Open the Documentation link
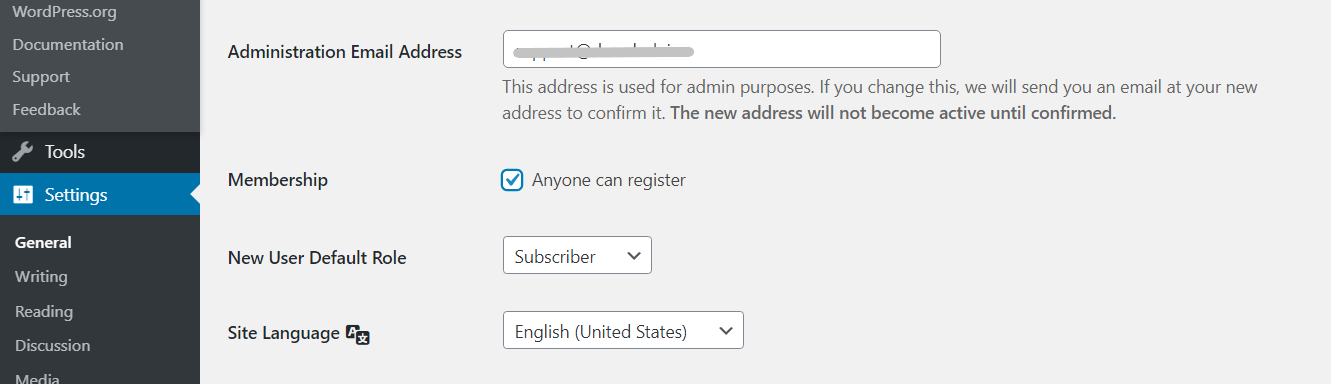 [68, 45]
